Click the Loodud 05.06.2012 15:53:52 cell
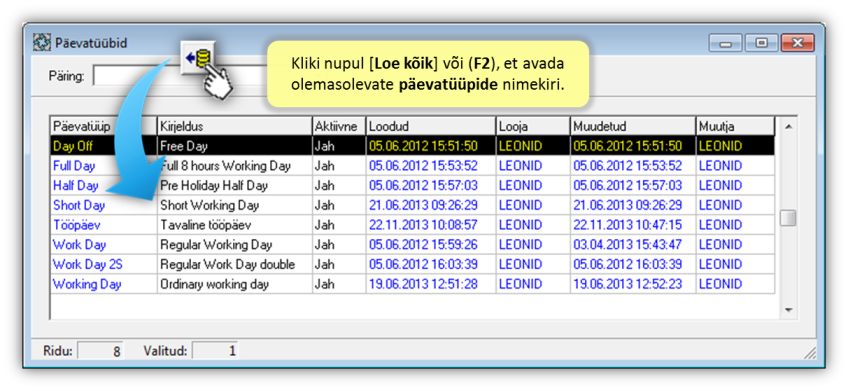Screen dimensions: 848x391 (x=431, y=165)
